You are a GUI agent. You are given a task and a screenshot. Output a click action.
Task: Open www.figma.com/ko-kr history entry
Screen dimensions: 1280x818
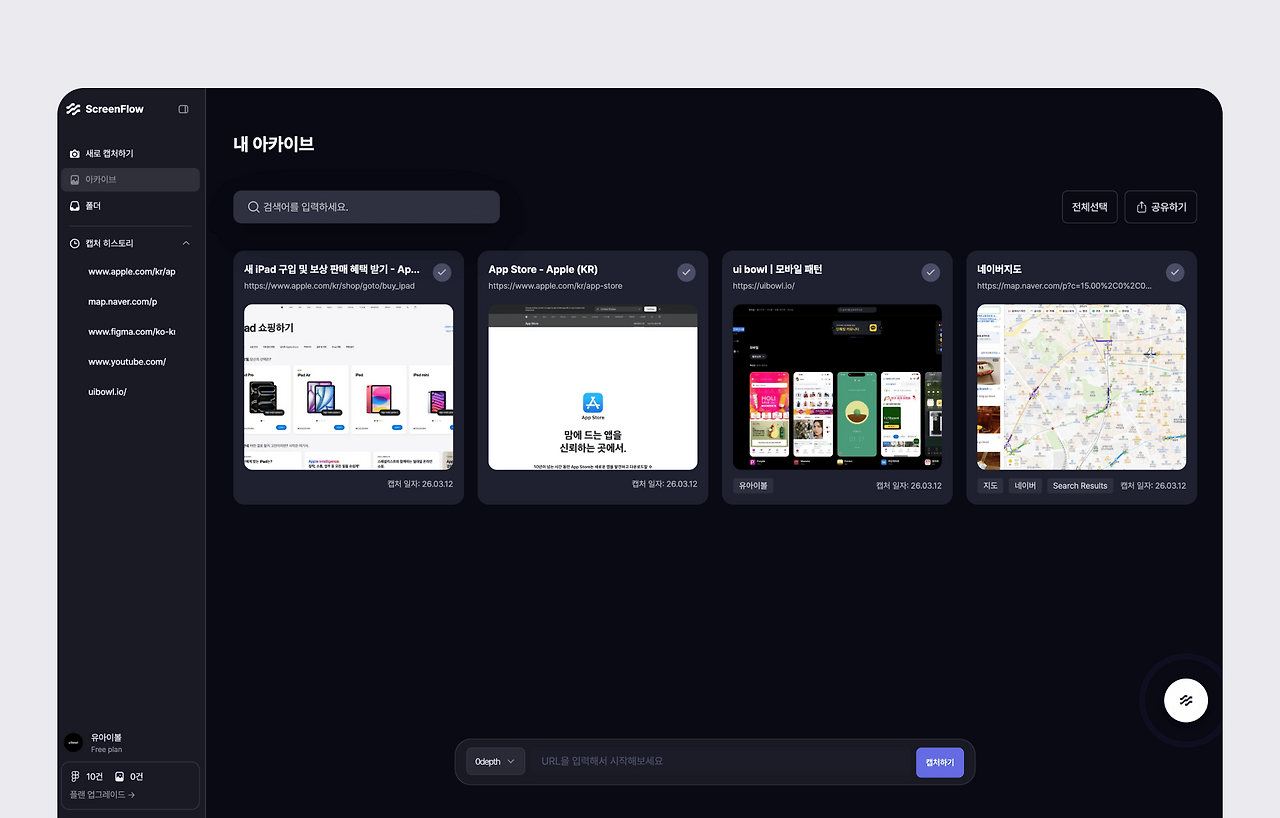pyautogui.click(x=132, y=332)
